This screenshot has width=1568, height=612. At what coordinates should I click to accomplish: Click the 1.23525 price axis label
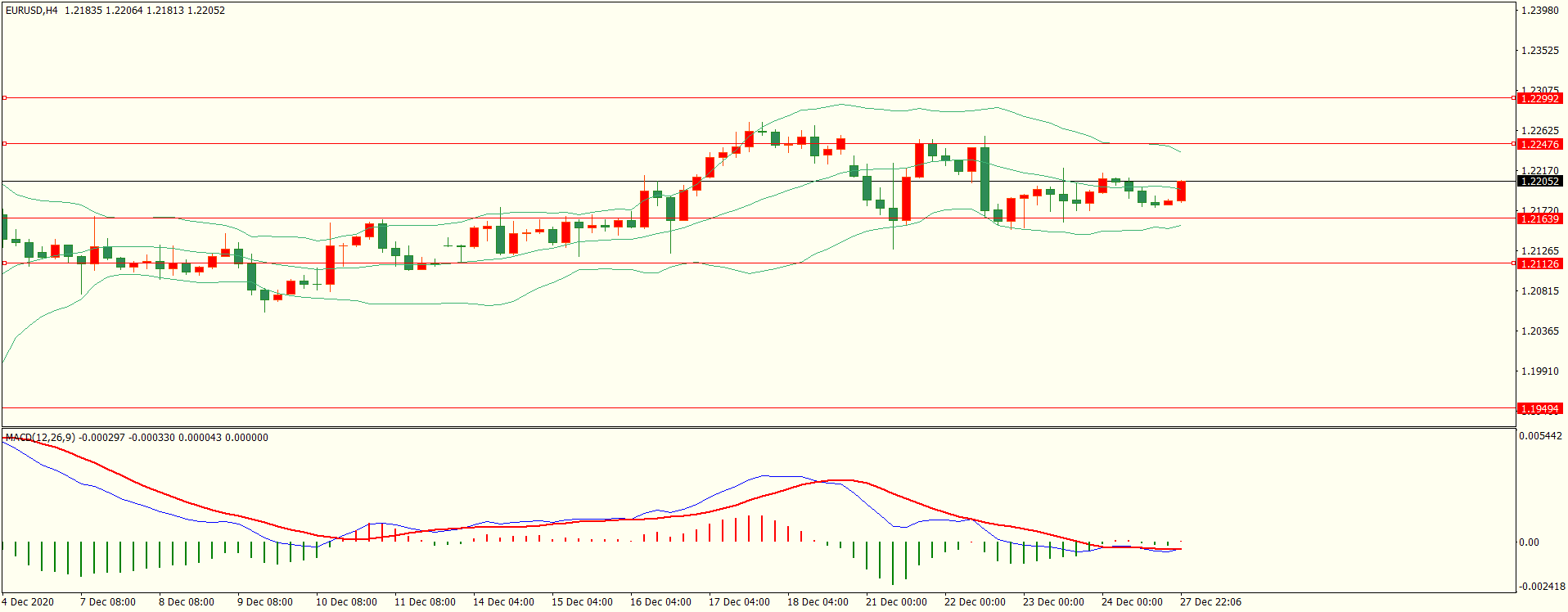[1539, 51]
